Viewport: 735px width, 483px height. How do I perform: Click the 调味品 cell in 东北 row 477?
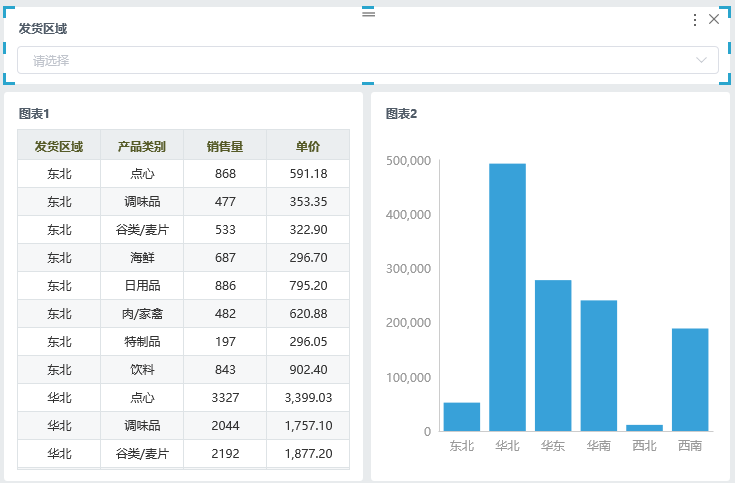pyautogui.click(x=142, y=202)
